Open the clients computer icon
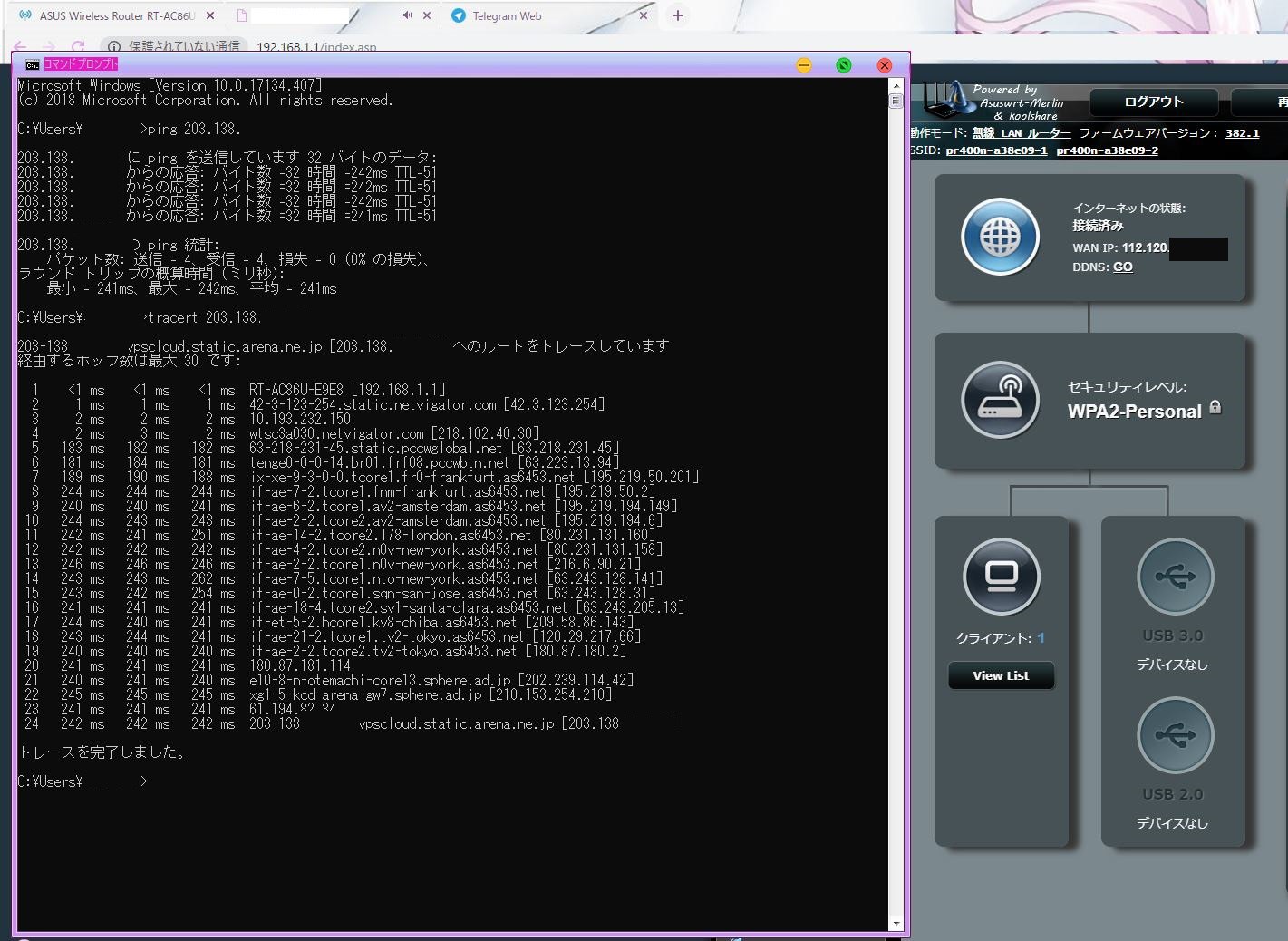This screenshot has width=1288, height=941. 1001,577
